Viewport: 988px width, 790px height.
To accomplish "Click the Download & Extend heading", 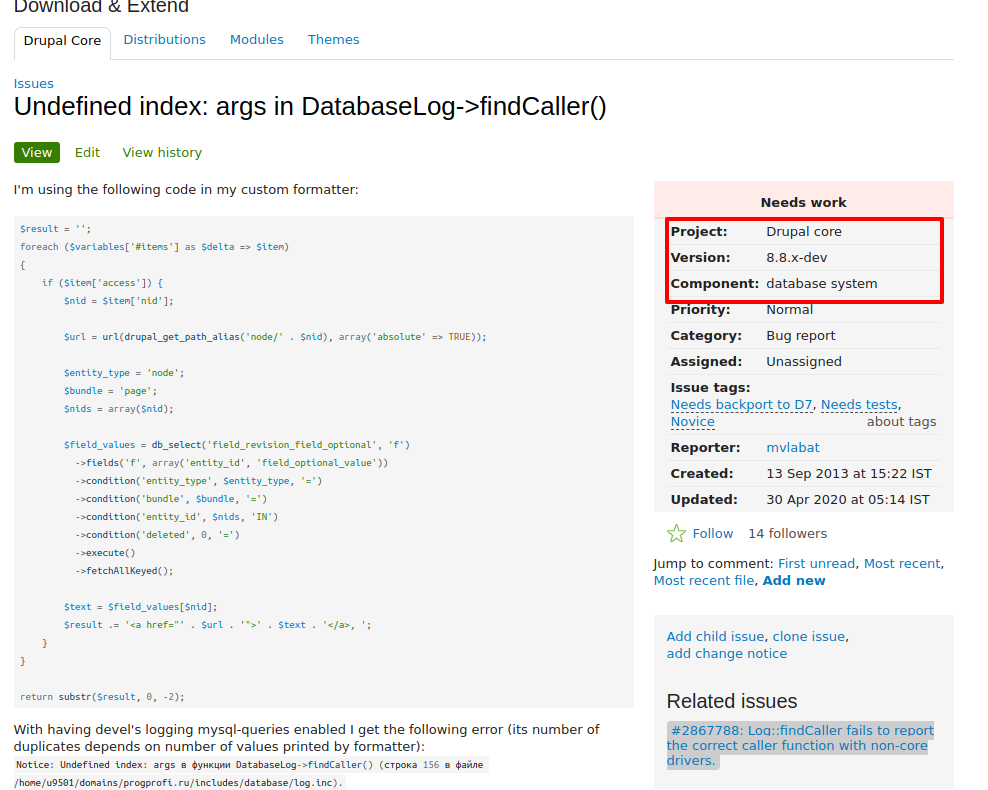I will [x=101, y=6].
